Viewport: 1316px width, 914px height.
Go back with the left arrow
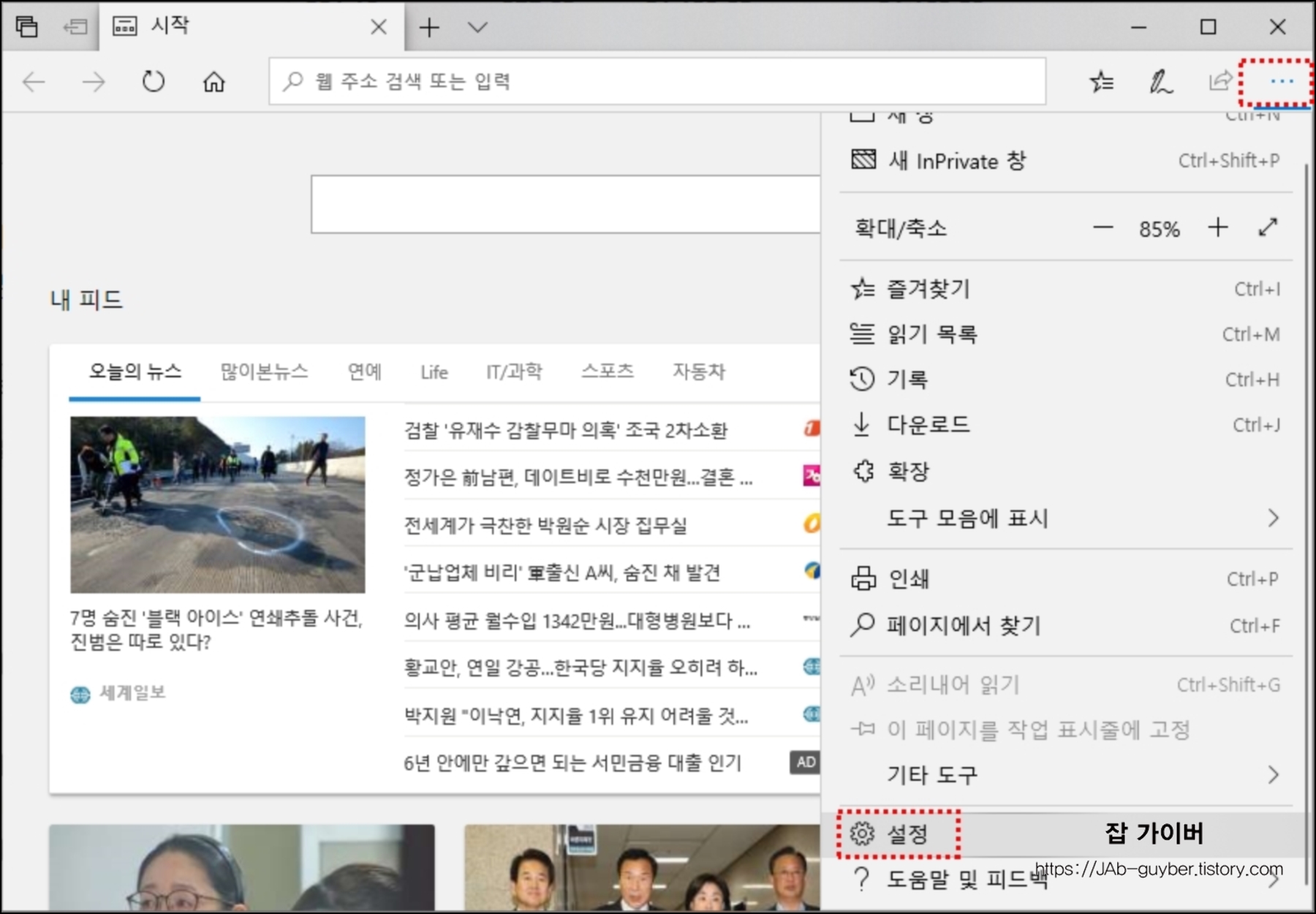click(34, 81)
